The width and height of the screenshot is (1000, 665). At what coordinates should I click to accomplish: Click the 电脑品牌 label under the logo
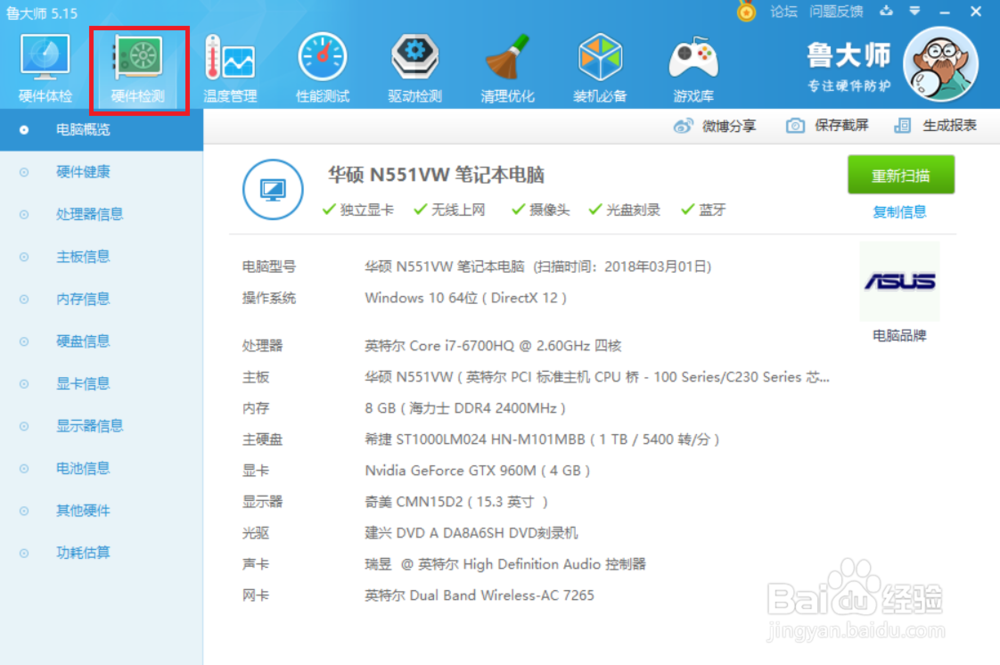[899, 335]
